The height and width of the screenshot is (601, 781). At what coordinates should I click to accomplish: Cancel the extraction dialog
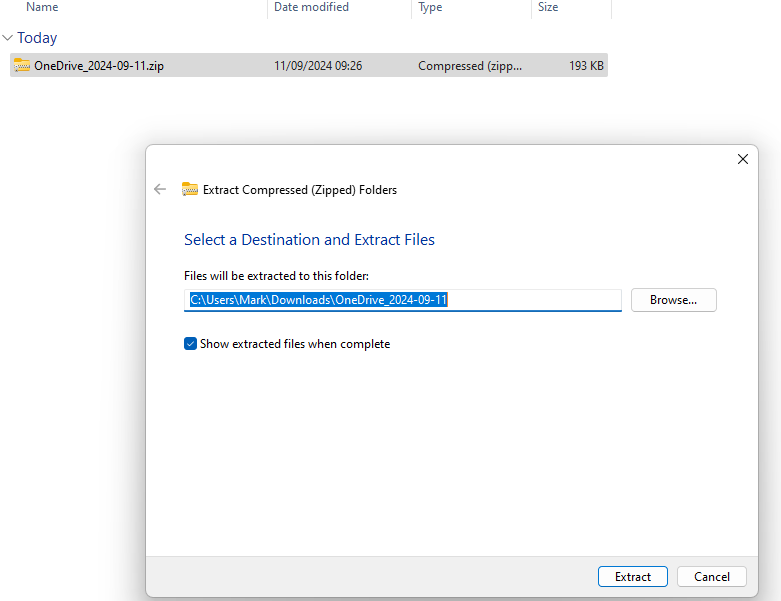coord(711,577)
